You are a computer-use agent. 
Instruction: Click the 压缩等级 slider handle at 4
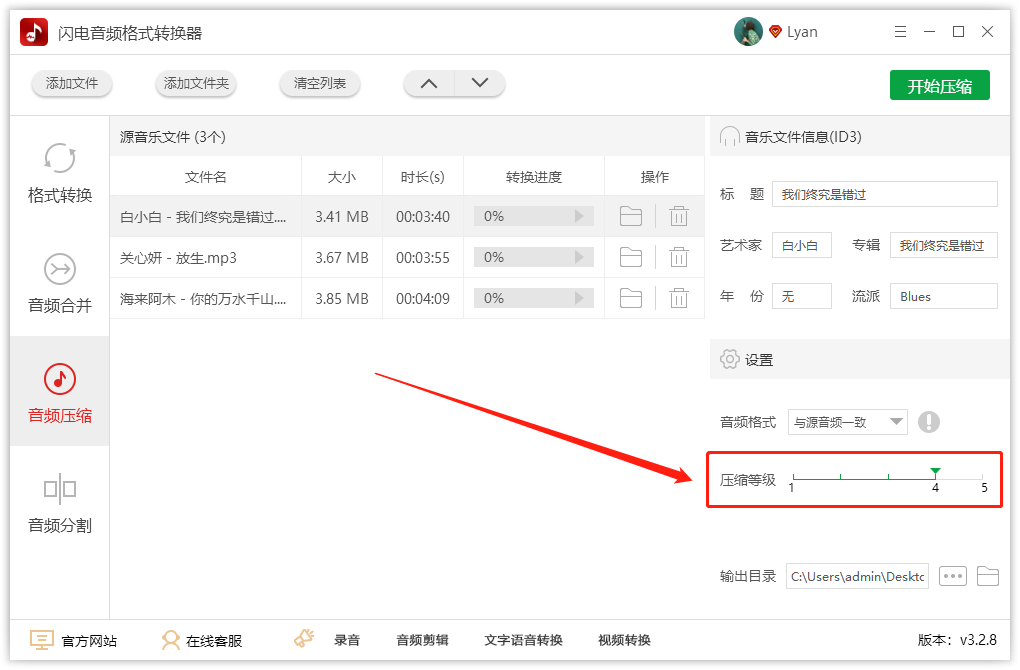coord(935,472)
